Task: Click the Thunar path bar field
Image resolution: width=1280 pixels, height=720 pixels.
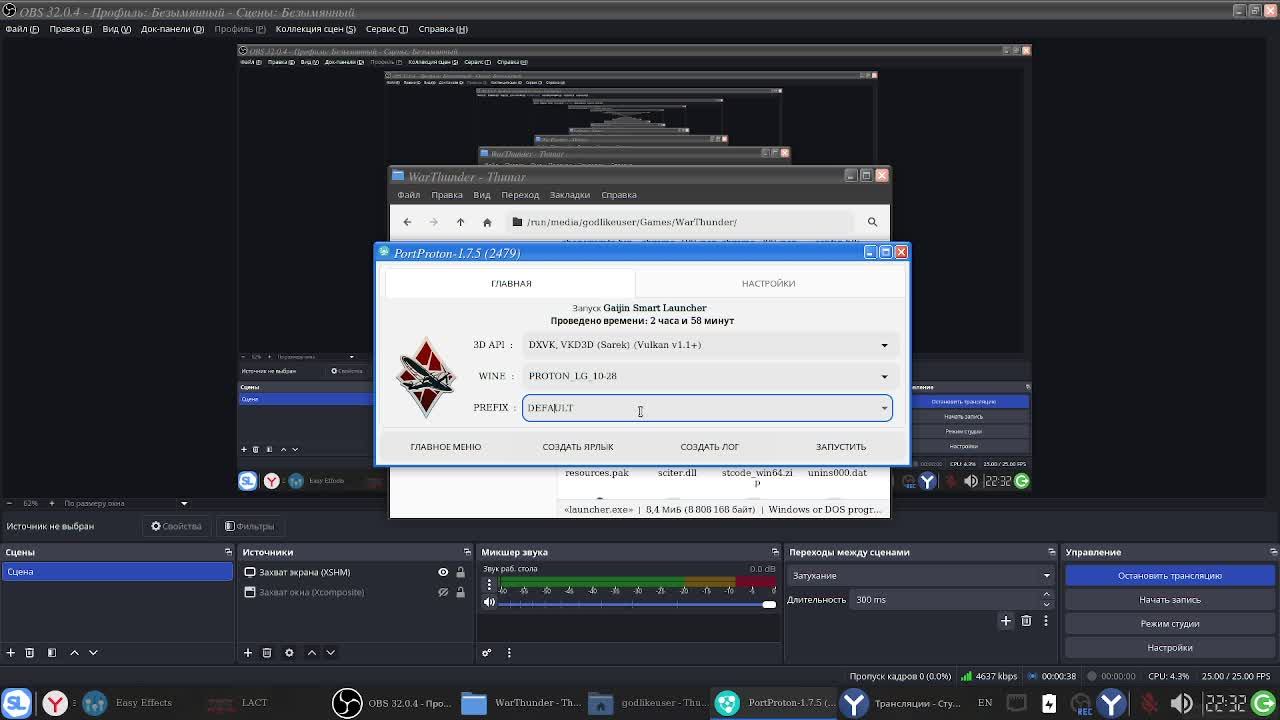Action: point(682,222)
